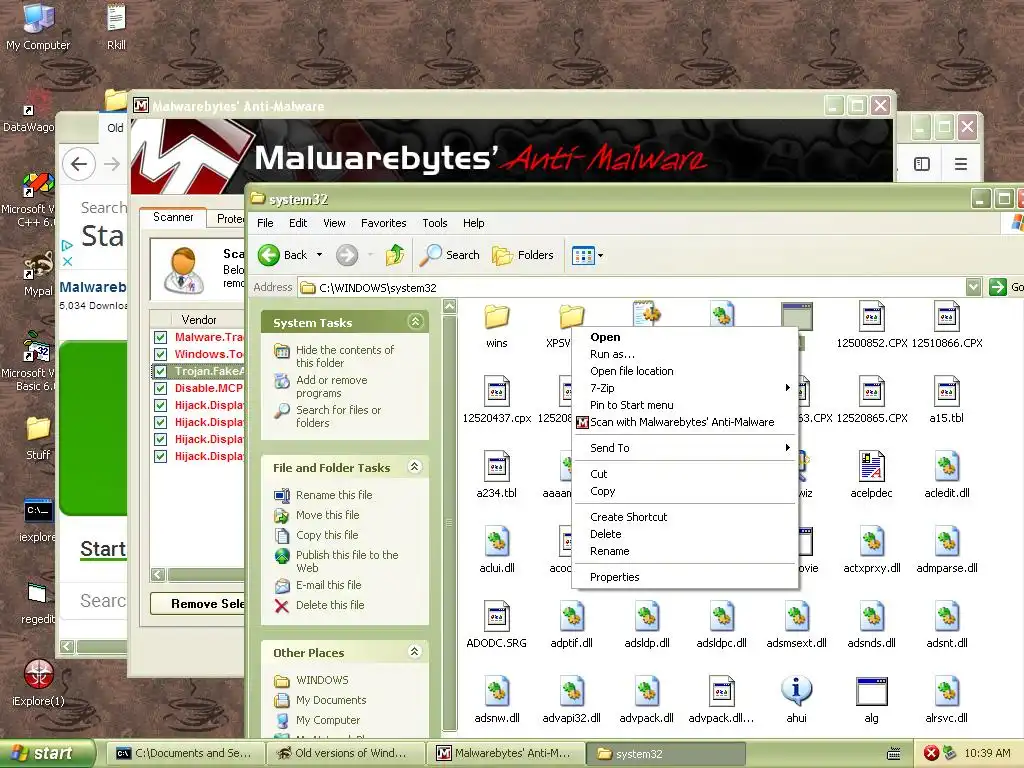Select the adsnt.dll file
Image resolution: width=1024 pixels, height=768 pixels.
[x=947, y=625]
